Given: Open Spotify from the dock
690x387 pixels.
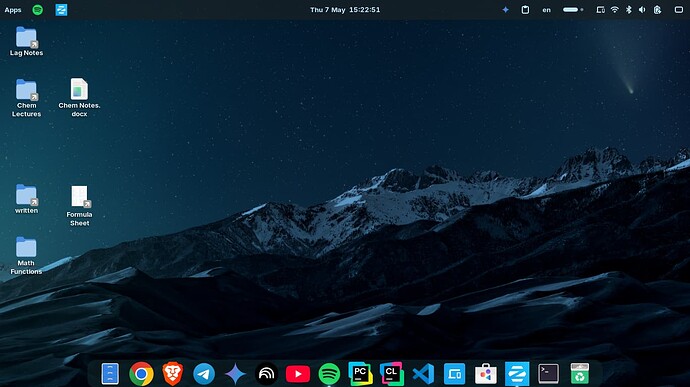Looking at the screenshot, I should [x=329, y=374].
